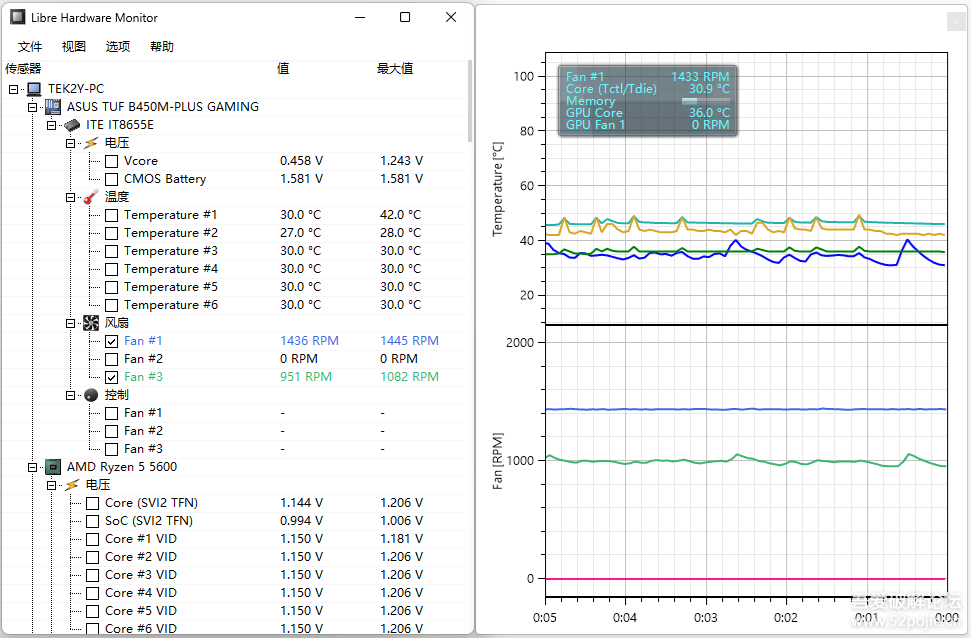Click the control gauge icon next to 控制
This screenshot has width=971, height=638.
tap(89, 394)
